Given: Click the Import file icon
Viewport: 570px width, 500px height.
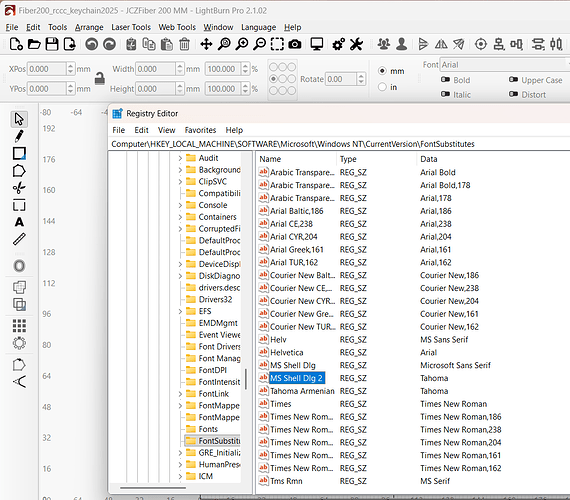Looking at the screenshot, I should point(69,44).
